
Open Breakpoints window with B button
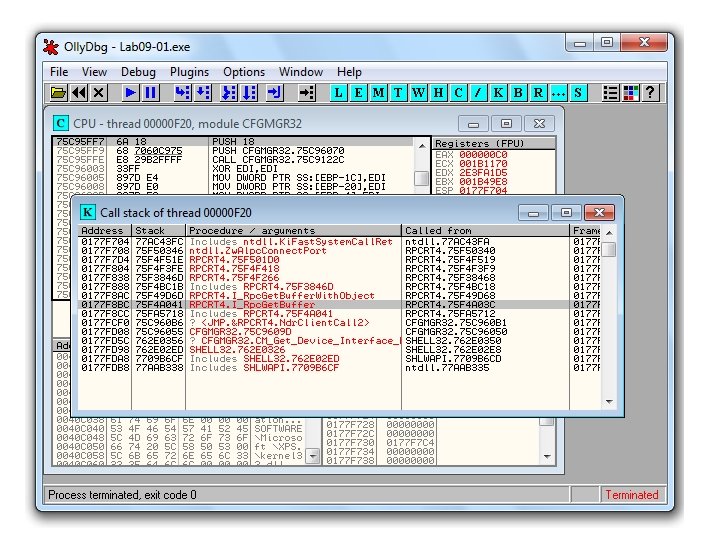pyautogui.click(x=518, y=93)
